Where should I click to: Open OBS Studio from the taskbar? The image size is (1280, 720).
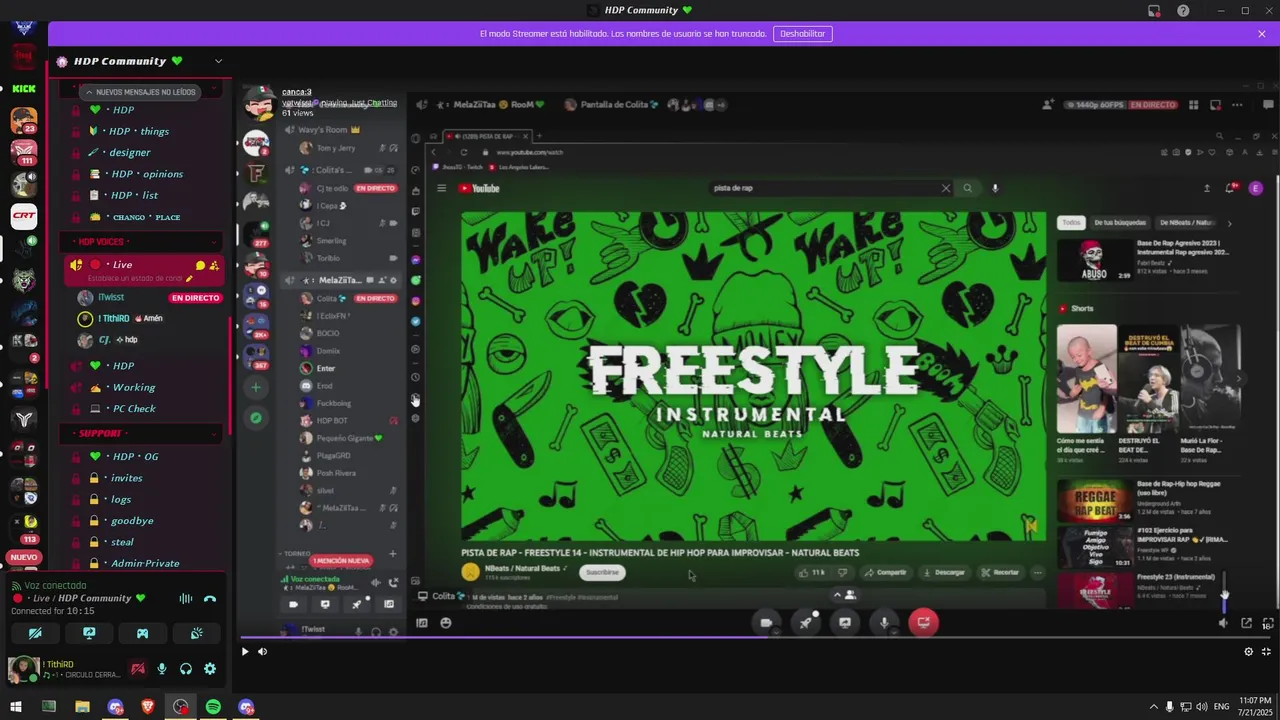[x=180, y=707]
